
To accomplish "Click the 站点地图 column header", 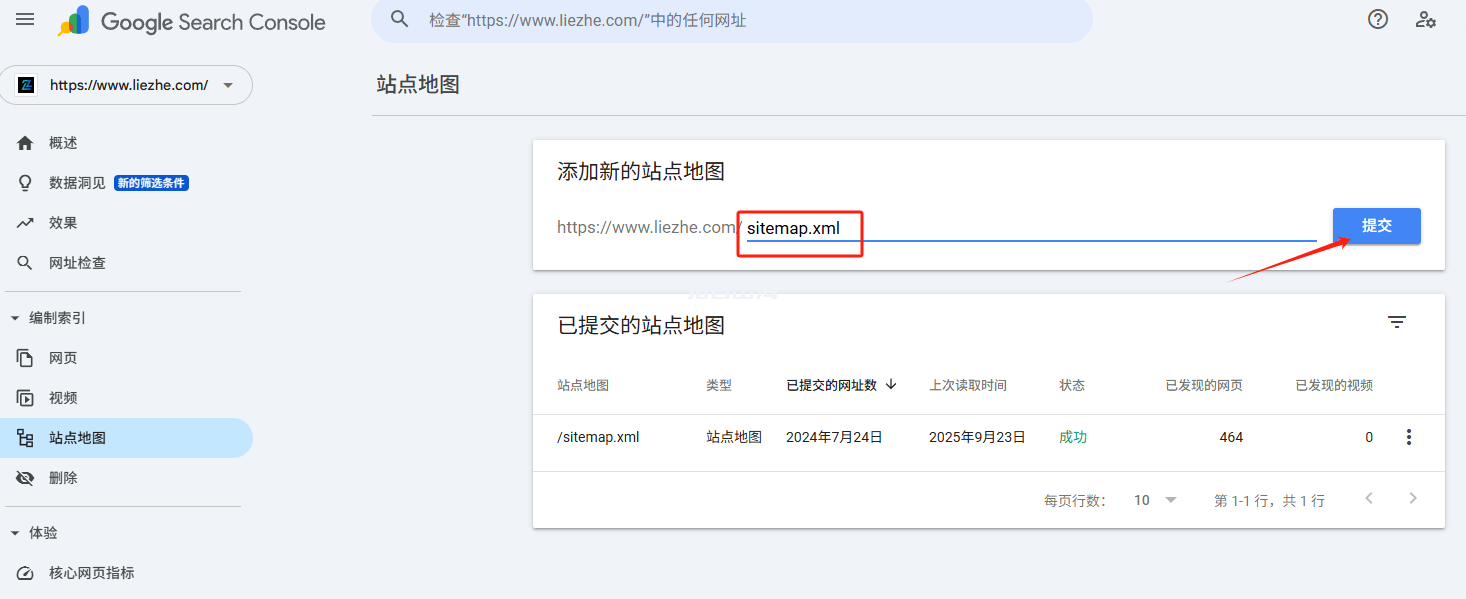I will tap(583, 385).
